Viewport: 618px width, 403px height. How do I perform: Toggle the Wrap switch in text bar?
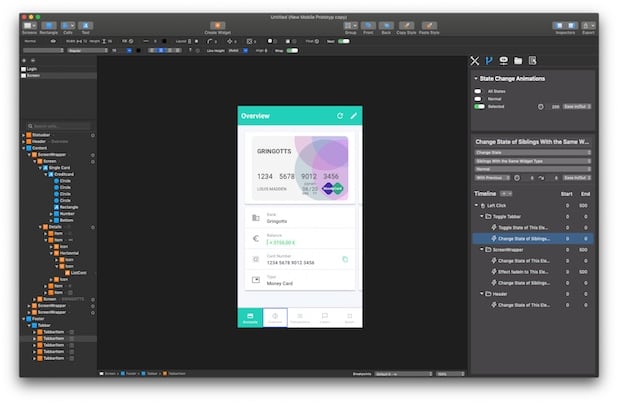[292, 50]
